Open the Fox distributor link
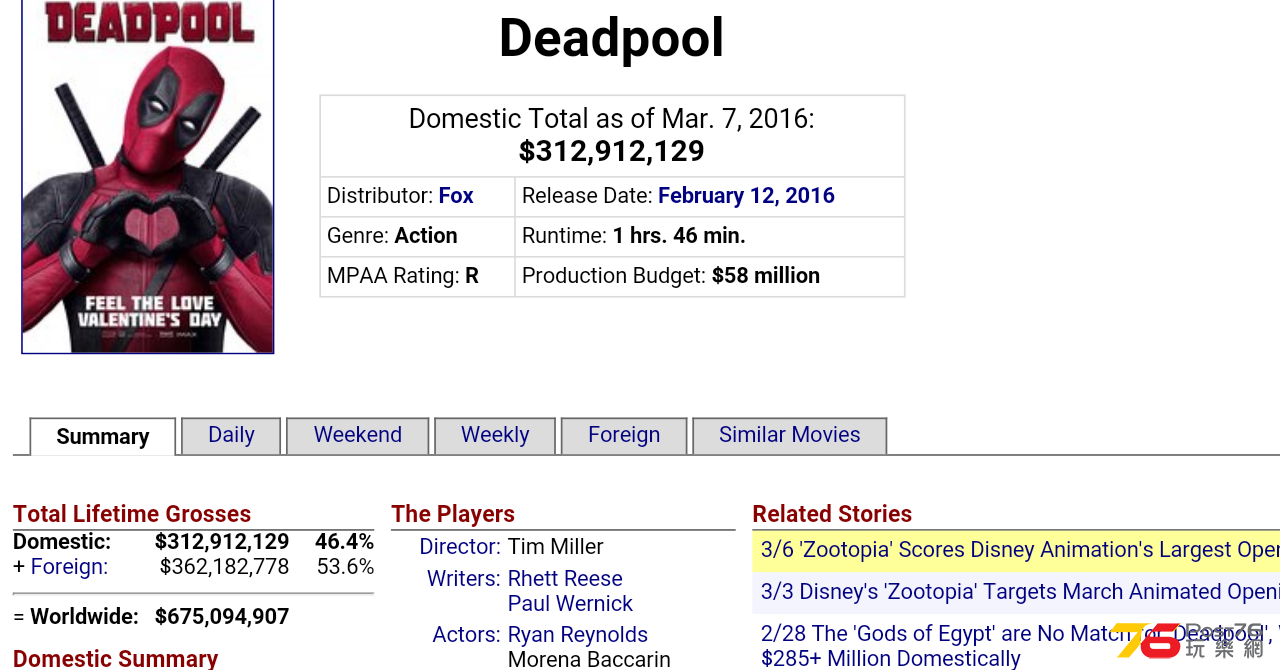This screenshot has width=1280, height=671. tap(456, 196)
